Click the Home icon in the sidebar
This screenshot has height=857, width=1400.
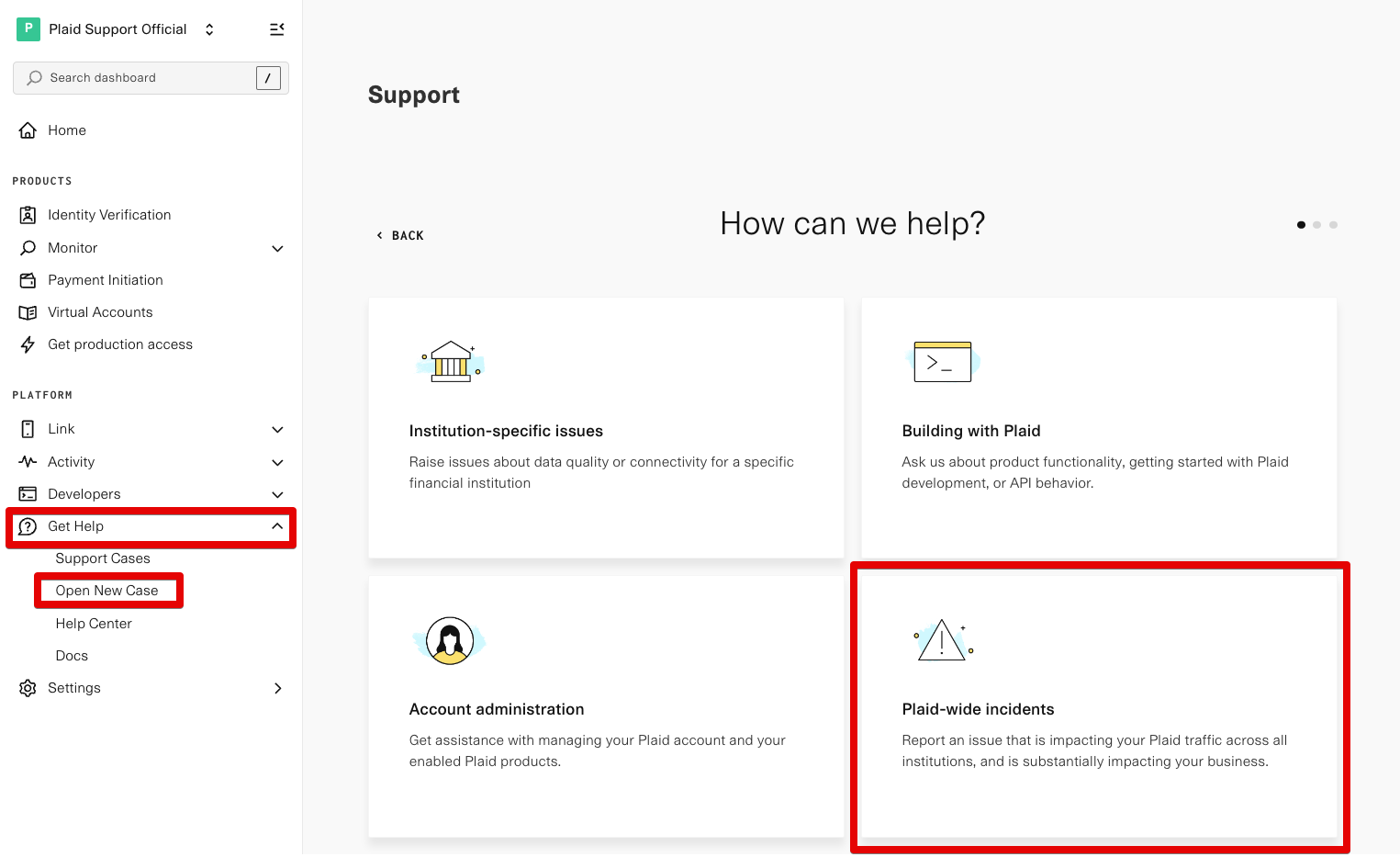point(28,130)
